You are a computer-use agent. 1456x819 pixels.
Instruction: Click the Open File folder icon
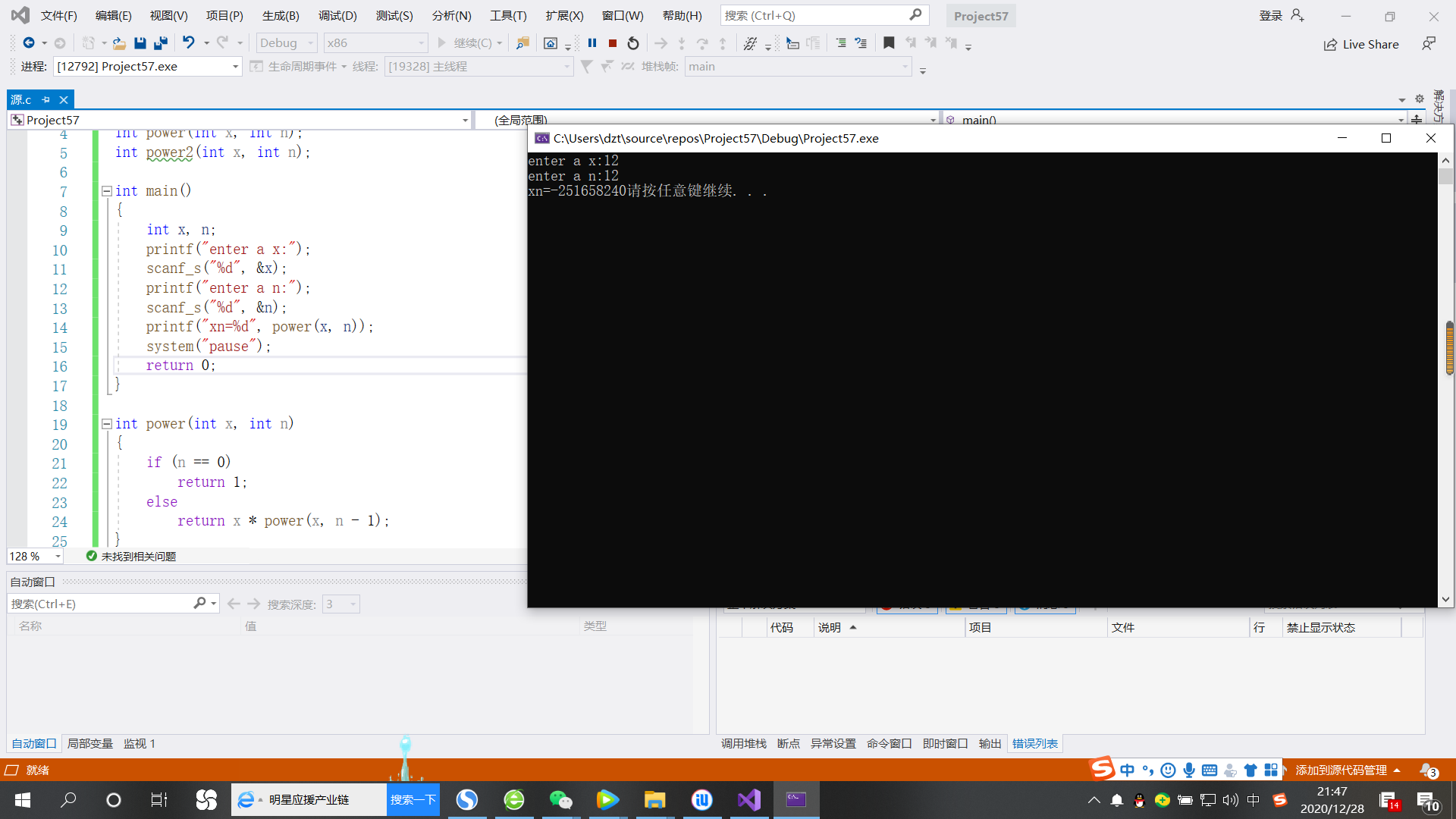click(x=119, y=43)
